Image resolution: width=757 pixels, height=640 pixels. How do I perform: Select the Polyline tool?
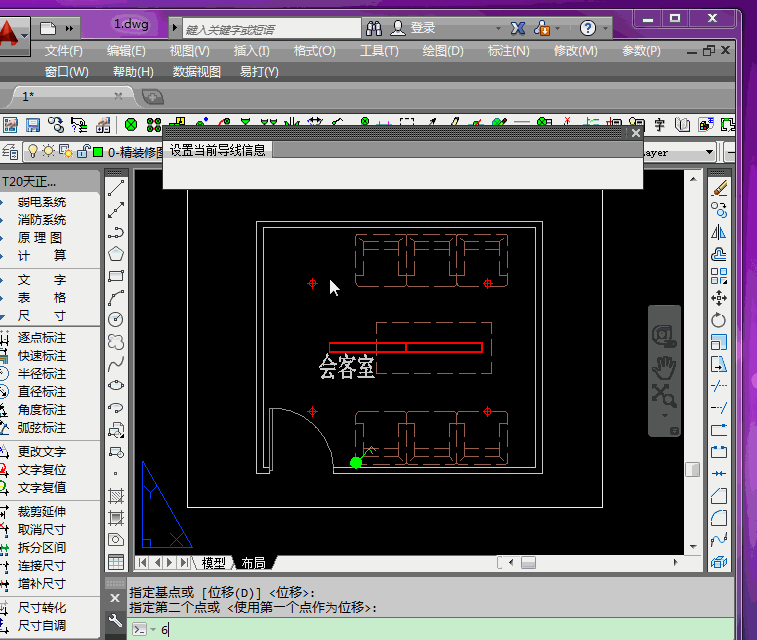(x=116, y=233)
